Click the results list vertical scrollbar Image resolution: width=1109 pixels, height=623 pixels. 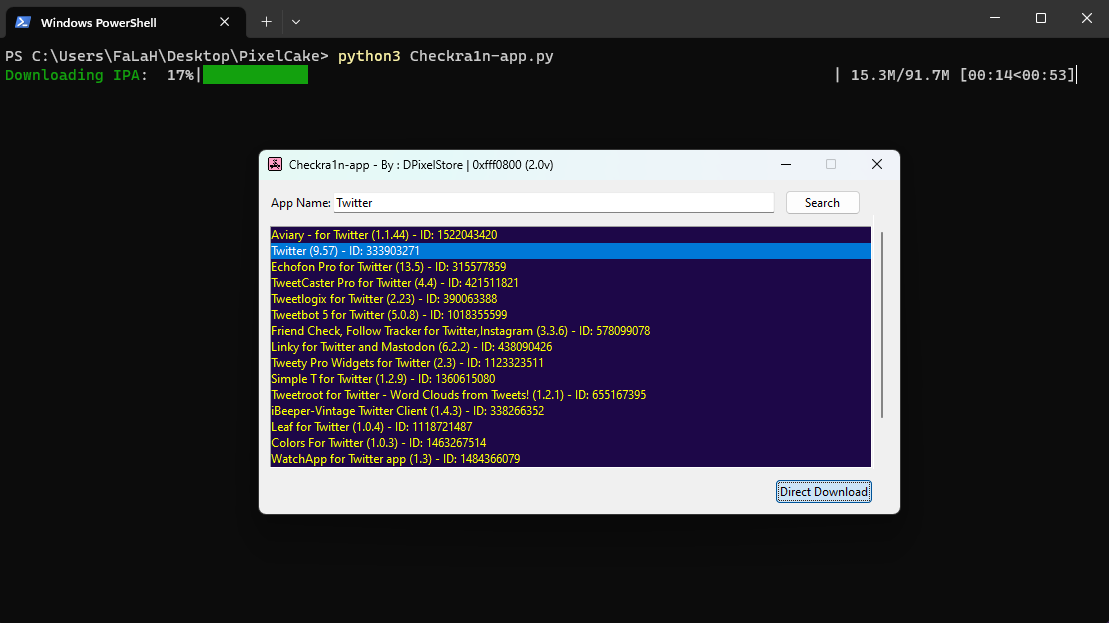click(x=881, y=325)
